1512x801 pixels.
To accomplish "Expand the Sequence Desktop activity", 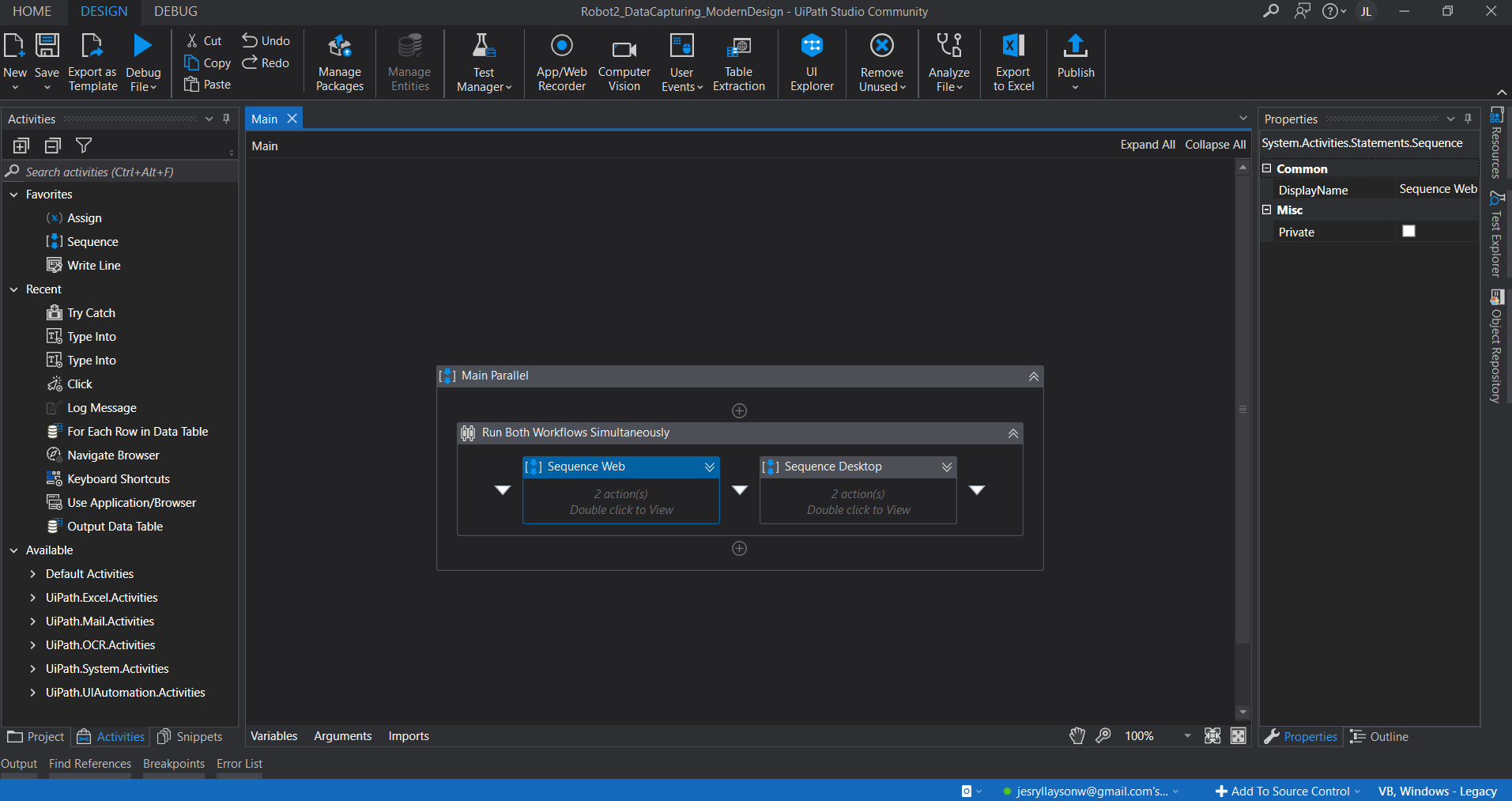I will (x=946, y=467).
